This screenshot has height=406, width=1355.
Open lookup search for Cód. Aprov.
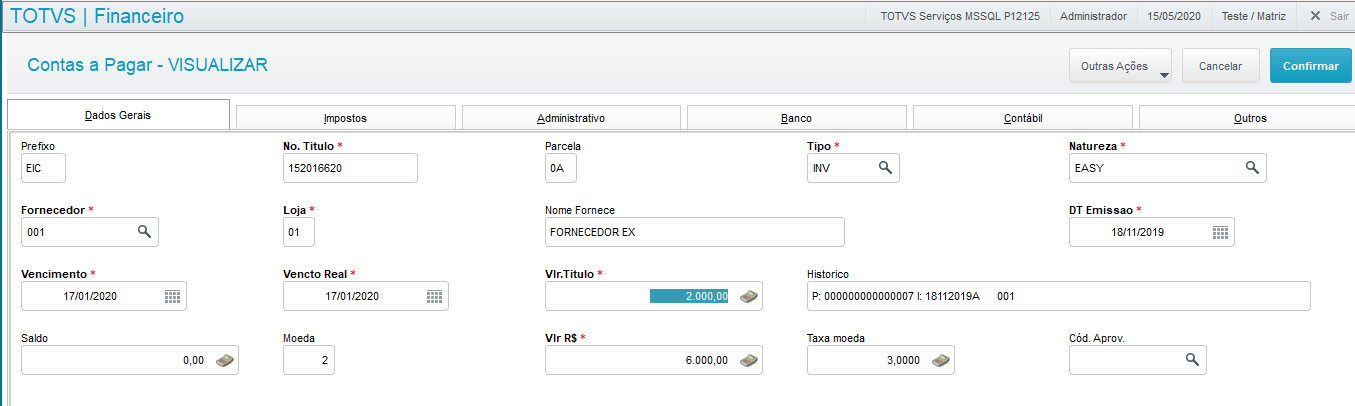[1191, 360]
